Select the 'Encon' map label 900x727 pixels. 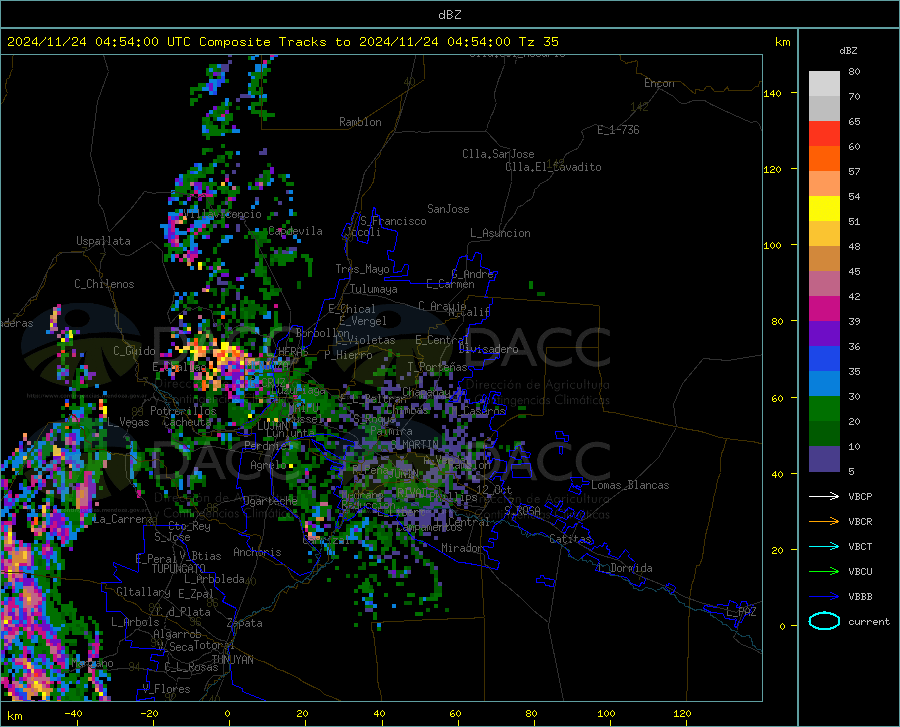click(x=659, y=83)
